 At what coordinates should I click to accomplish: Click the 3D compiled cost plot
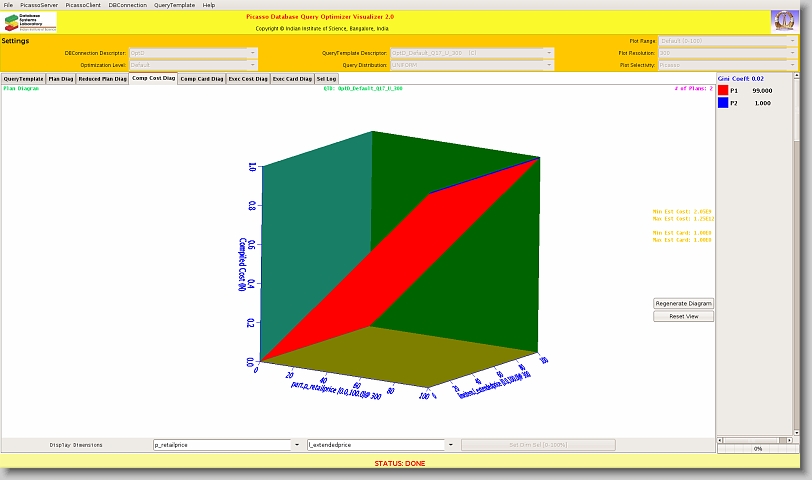(x=400, y=260)
